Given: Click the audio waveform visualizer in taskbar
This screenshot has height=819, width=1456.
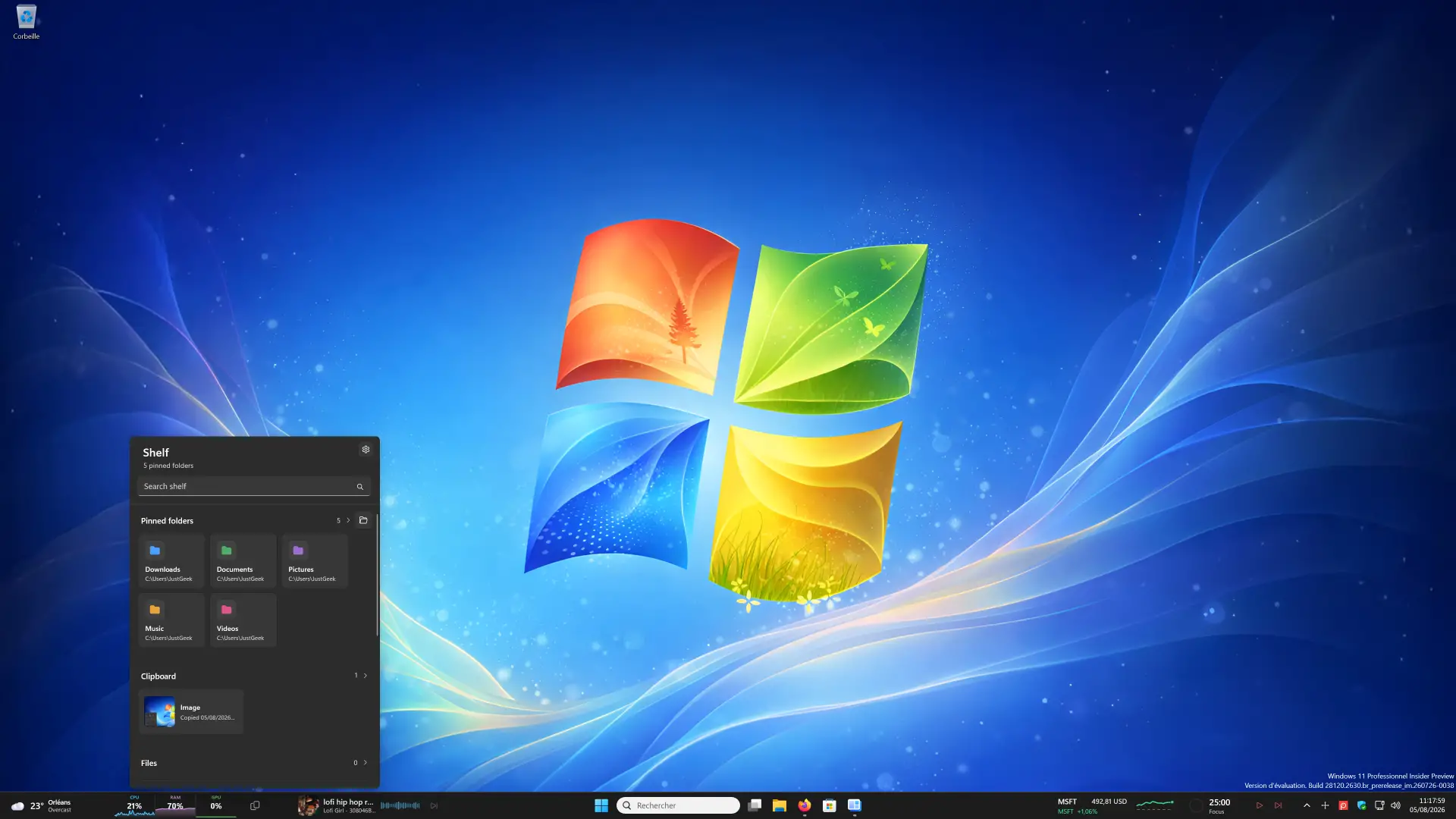Looking at the screenshot, I should 400,805.
